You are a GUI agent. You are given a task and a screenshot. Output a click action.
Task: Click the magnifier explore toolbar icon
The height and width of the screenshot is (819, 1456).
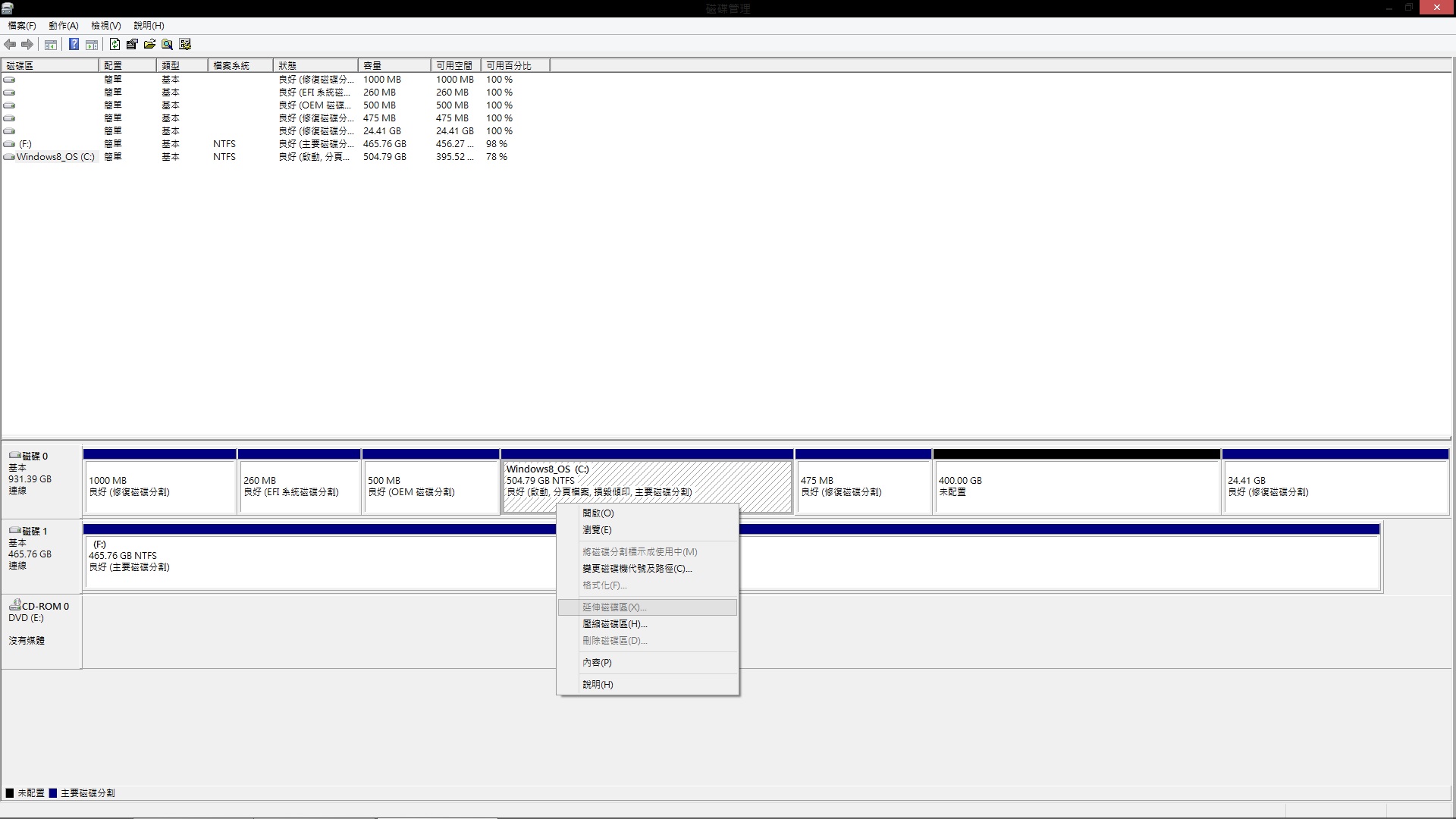(168, 45)
